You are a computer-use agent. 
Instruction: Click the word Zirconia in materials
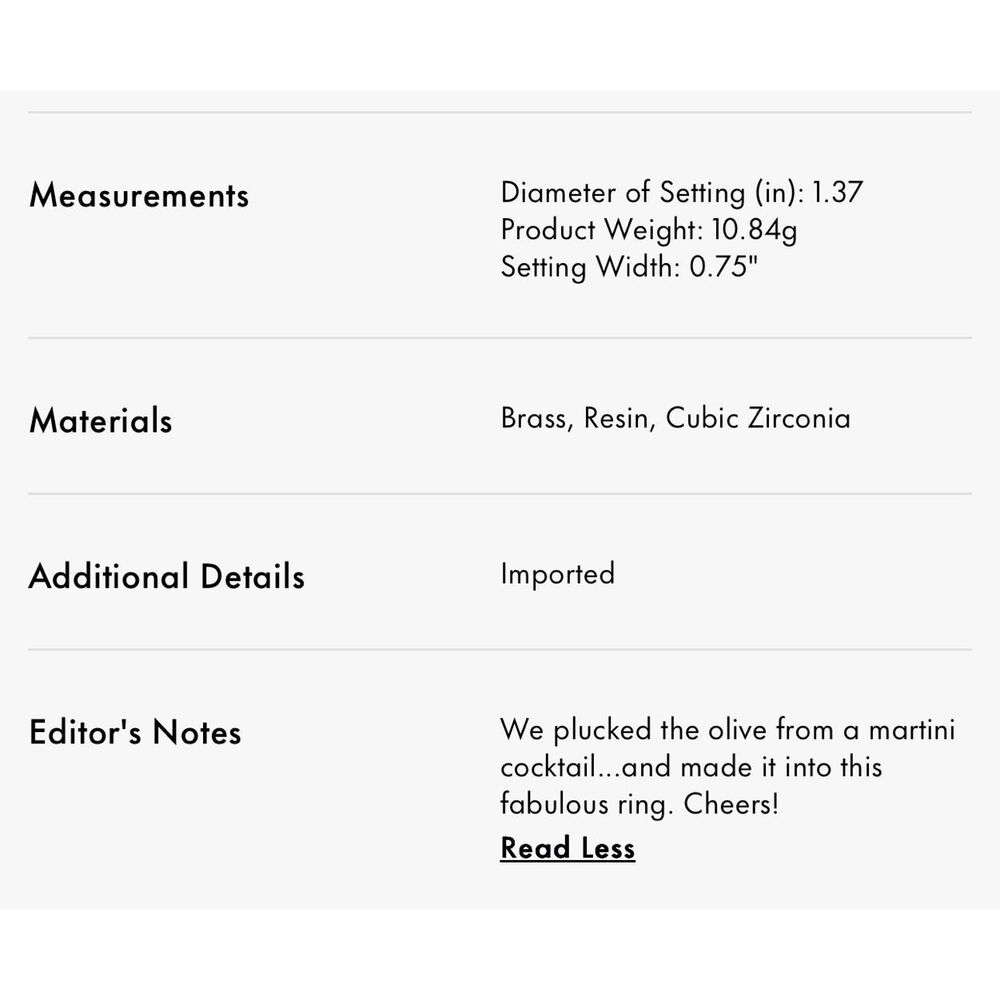click(x=799, y=418)
